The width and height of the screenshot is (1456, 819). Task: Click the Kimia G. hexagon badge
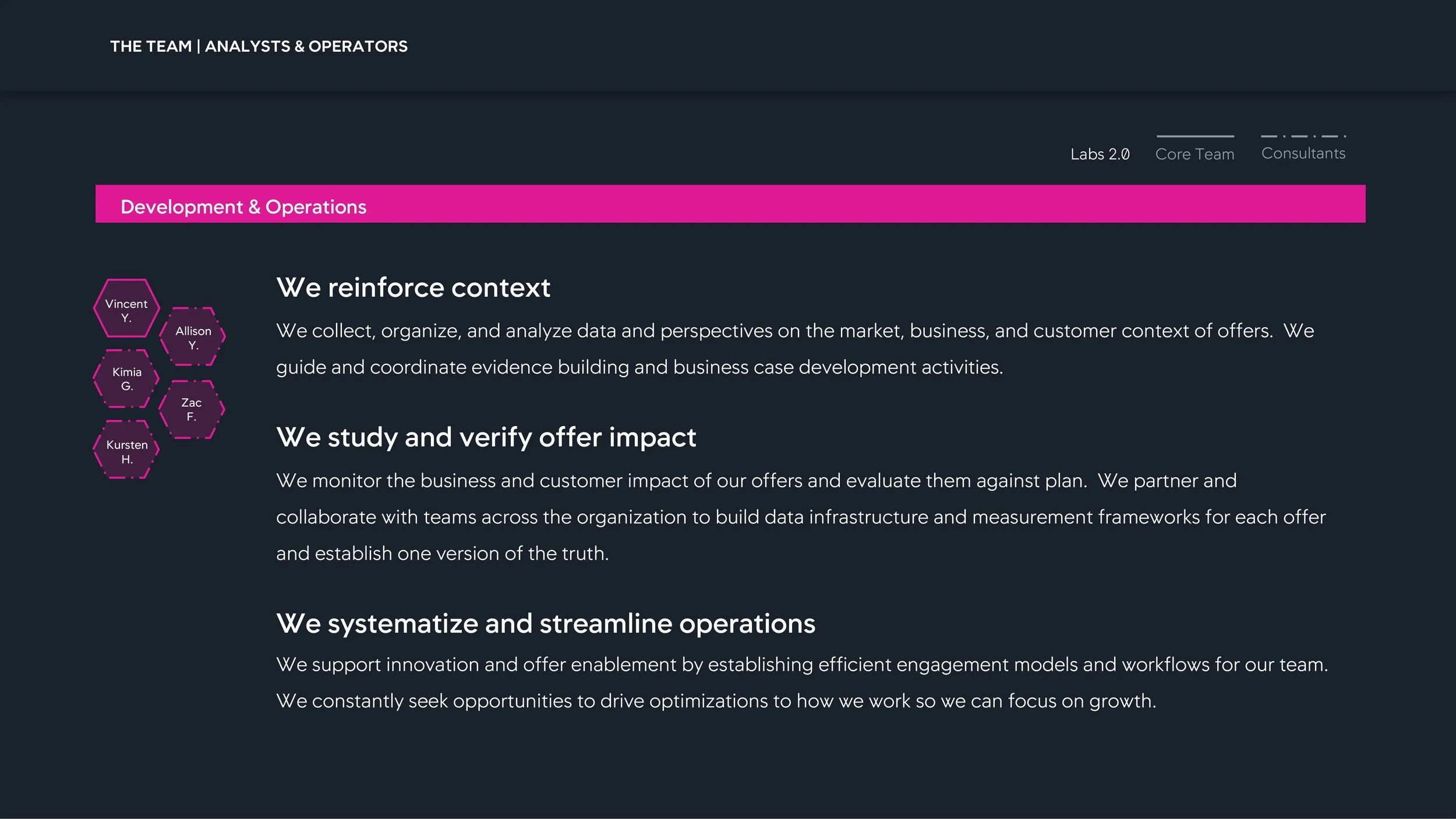pos(126,379)
